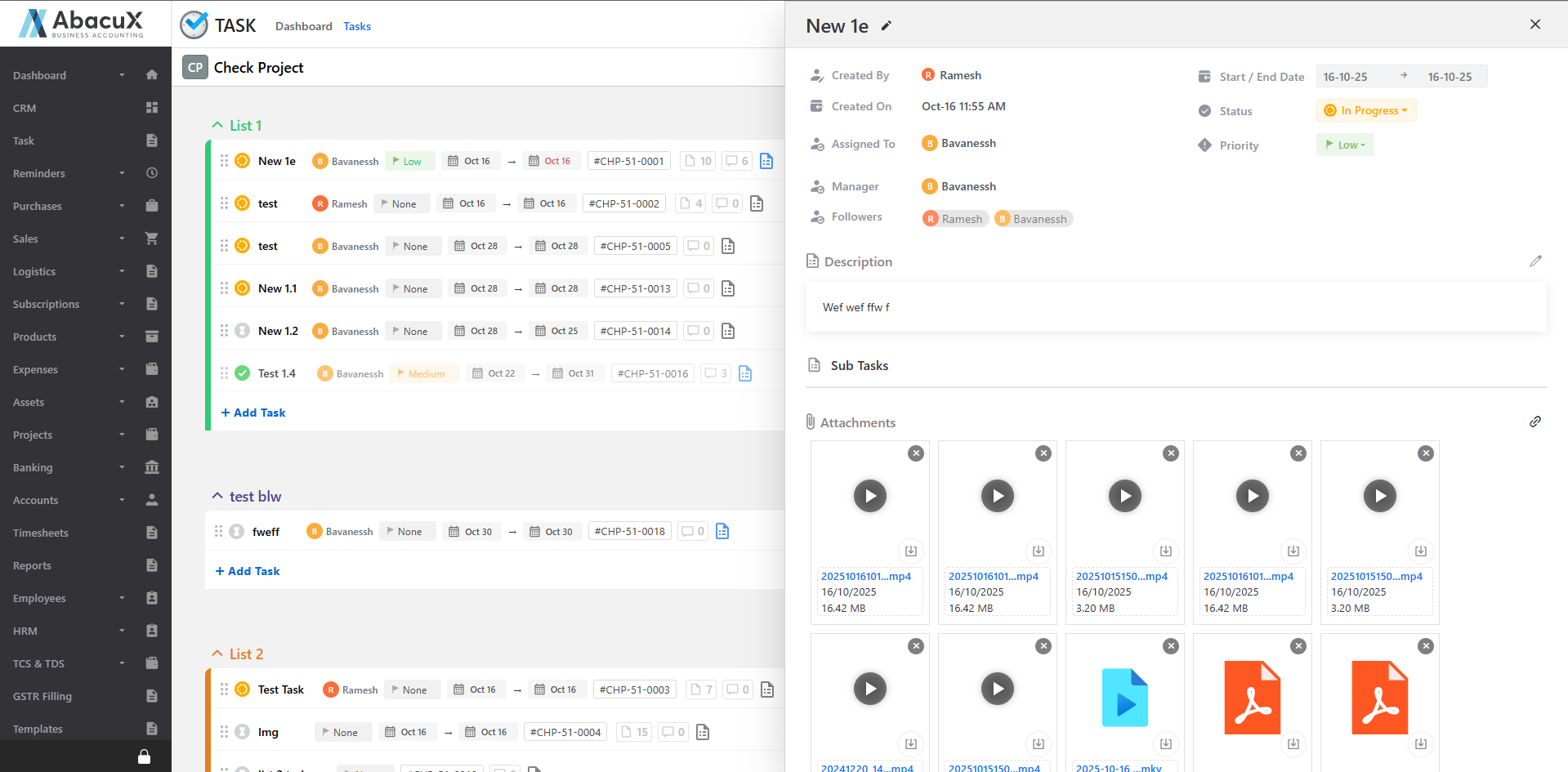Open details document icon for Test 1.4
Image resolution: width=1568 pixels, height=772 pixels.
[745, 373]
